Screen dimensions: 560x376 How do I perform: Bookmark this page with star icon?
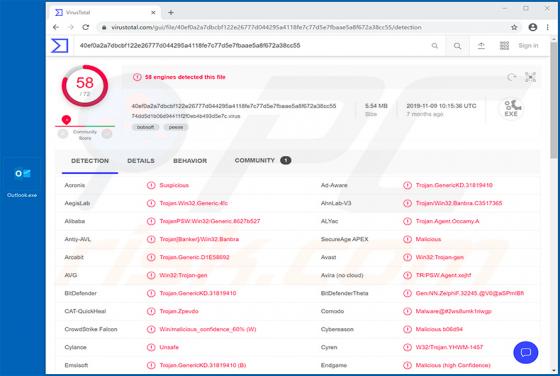point(514,27)
